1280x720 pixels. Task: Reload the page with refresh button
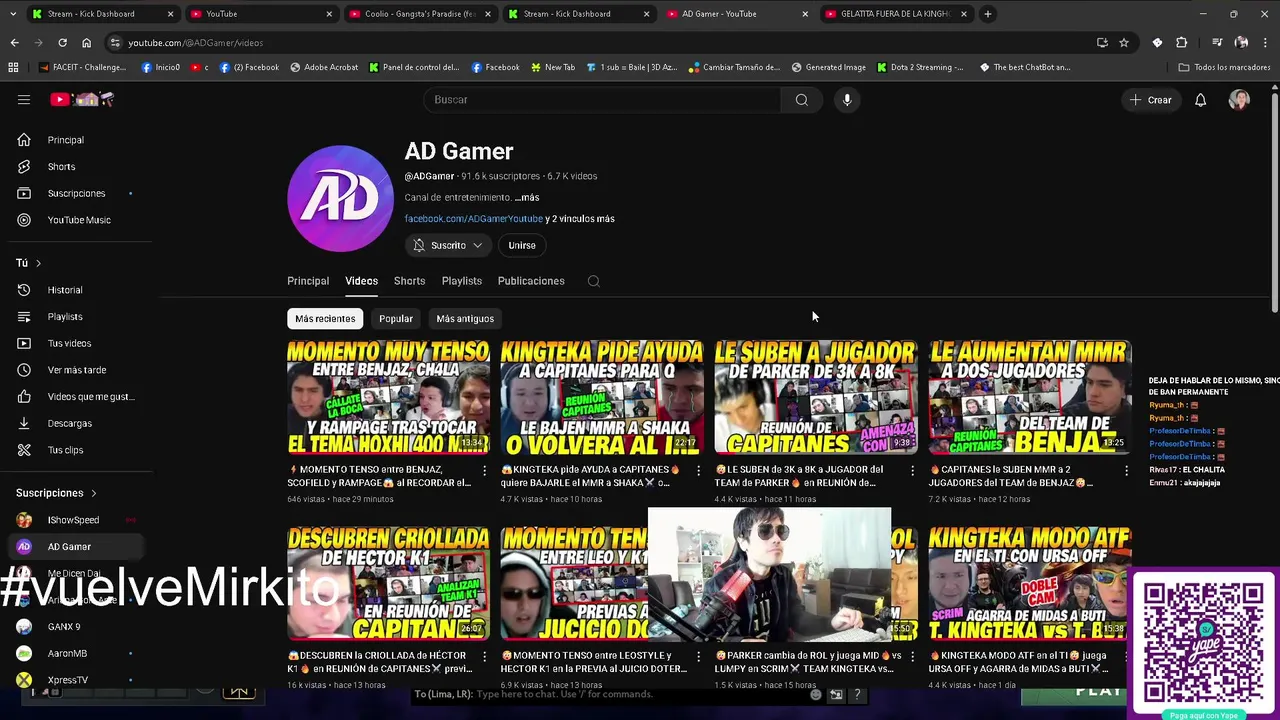[62, 43]
